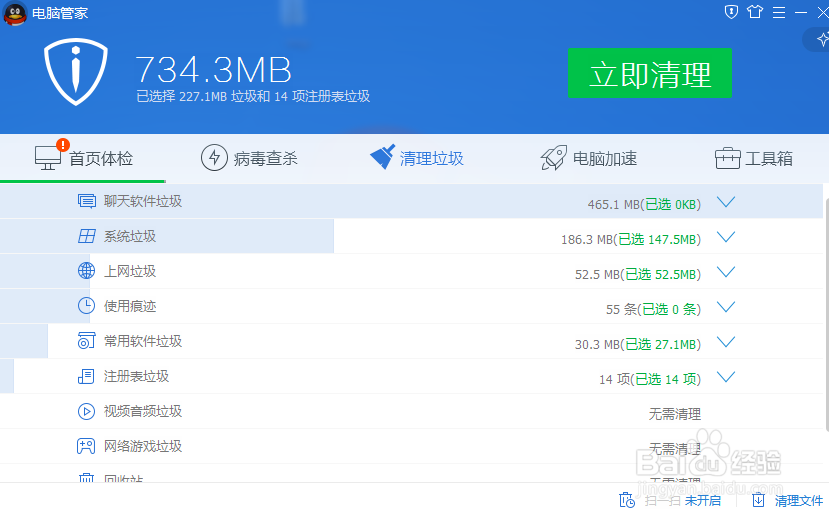Minimize the 电脑管家 window

point(801,12)
